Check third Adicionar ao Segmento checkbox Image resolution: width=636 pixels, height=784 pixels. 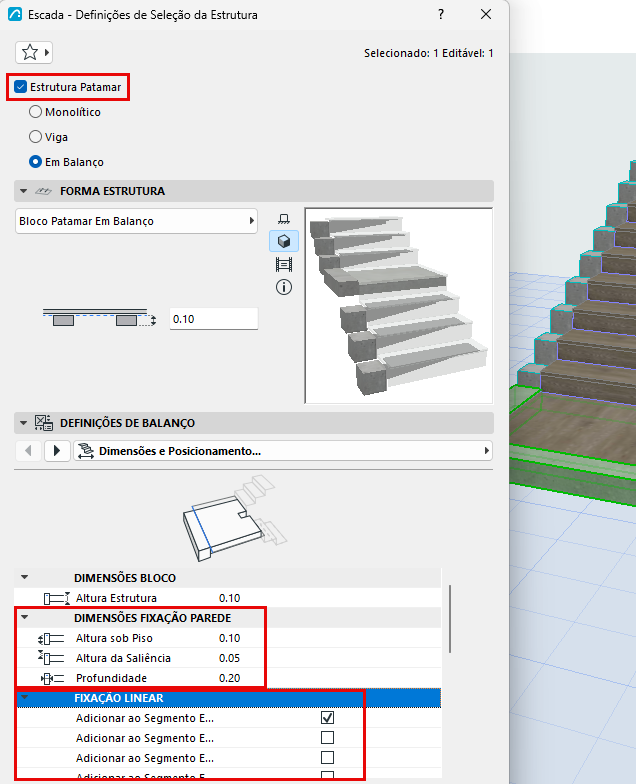coord(328,758)
